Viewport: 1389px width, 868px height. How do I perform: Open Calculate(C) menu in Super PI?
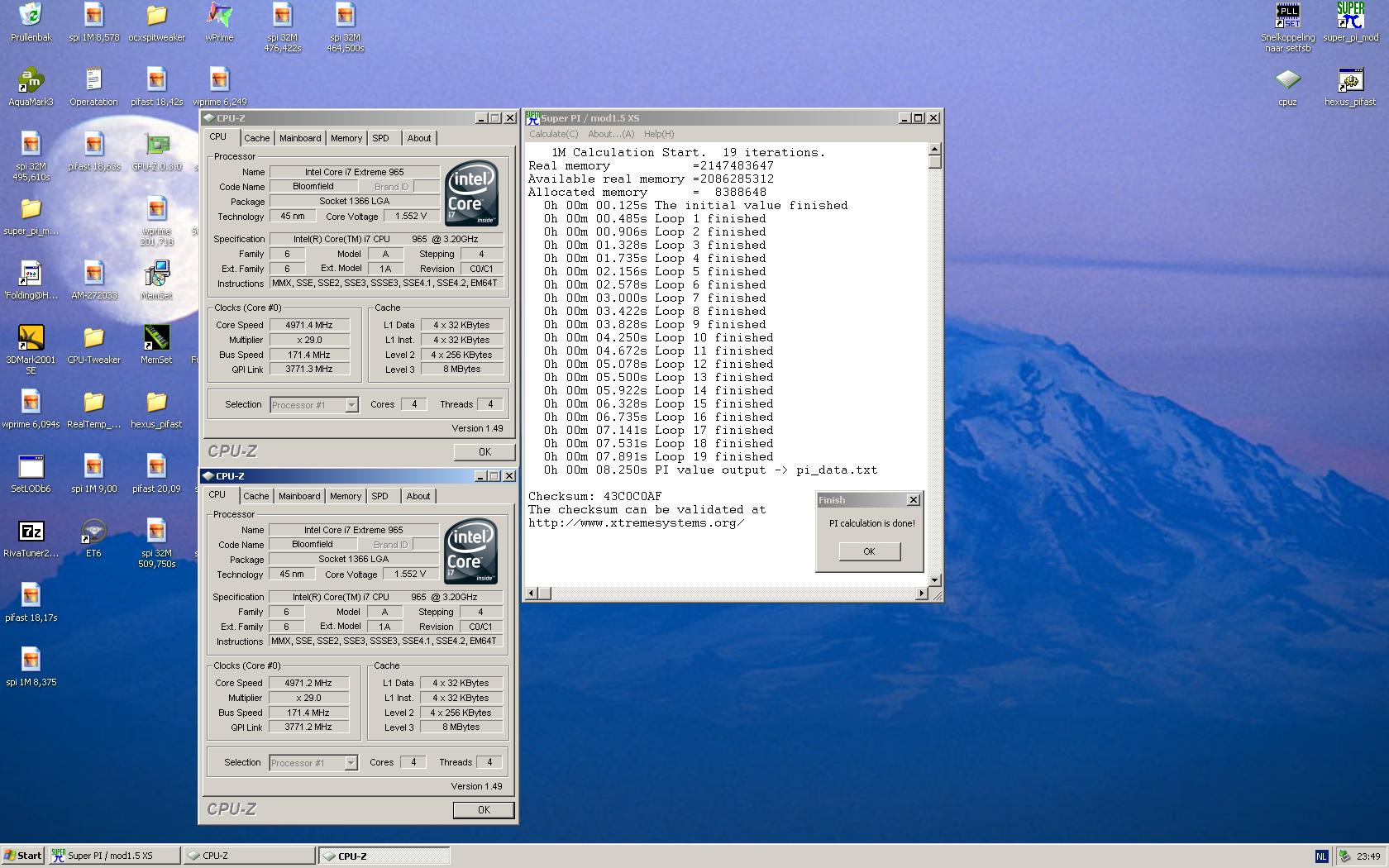(x=554, y=134)
